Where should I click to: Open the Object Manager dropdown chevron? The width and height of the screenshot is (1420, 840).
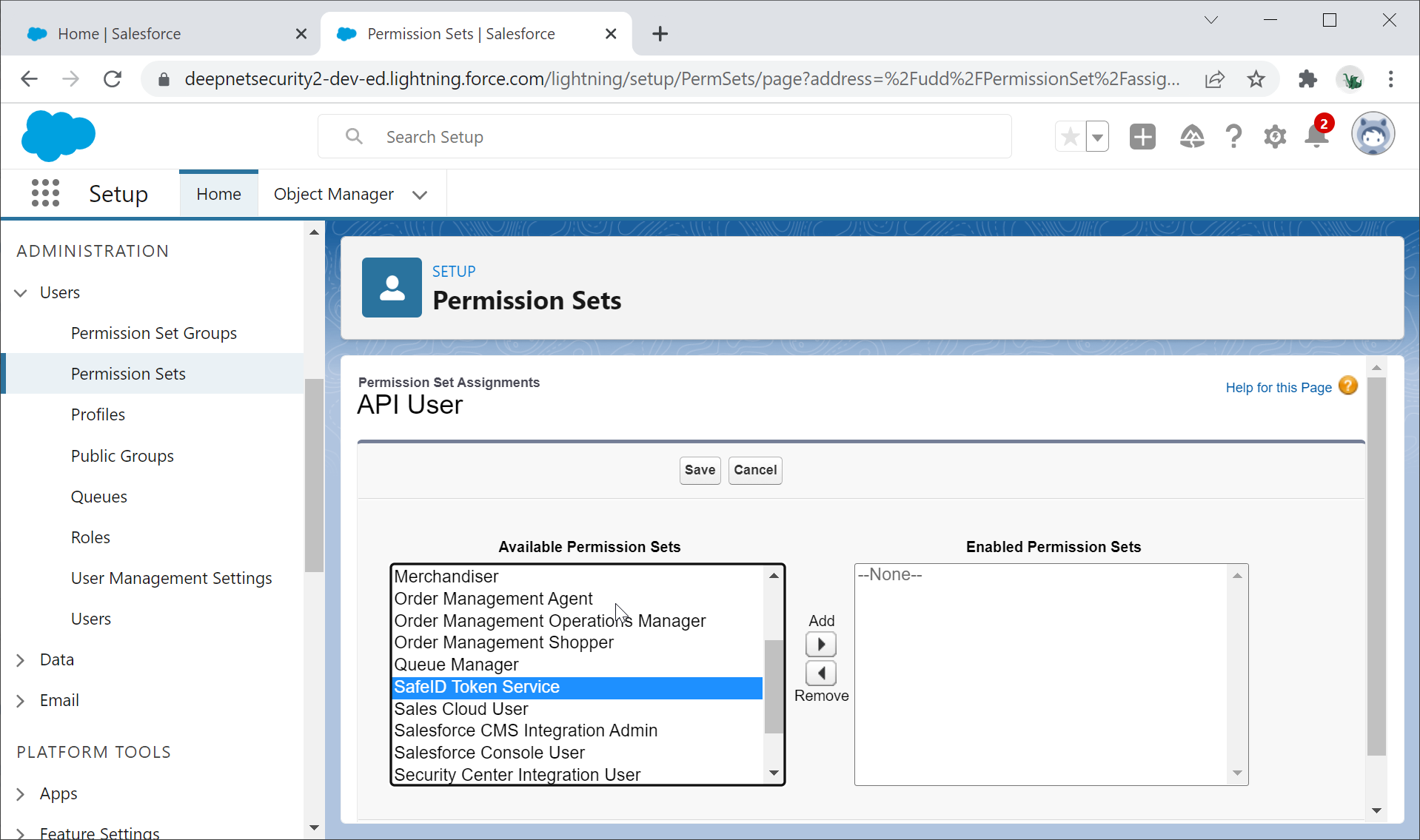click(x=420, y=195)
